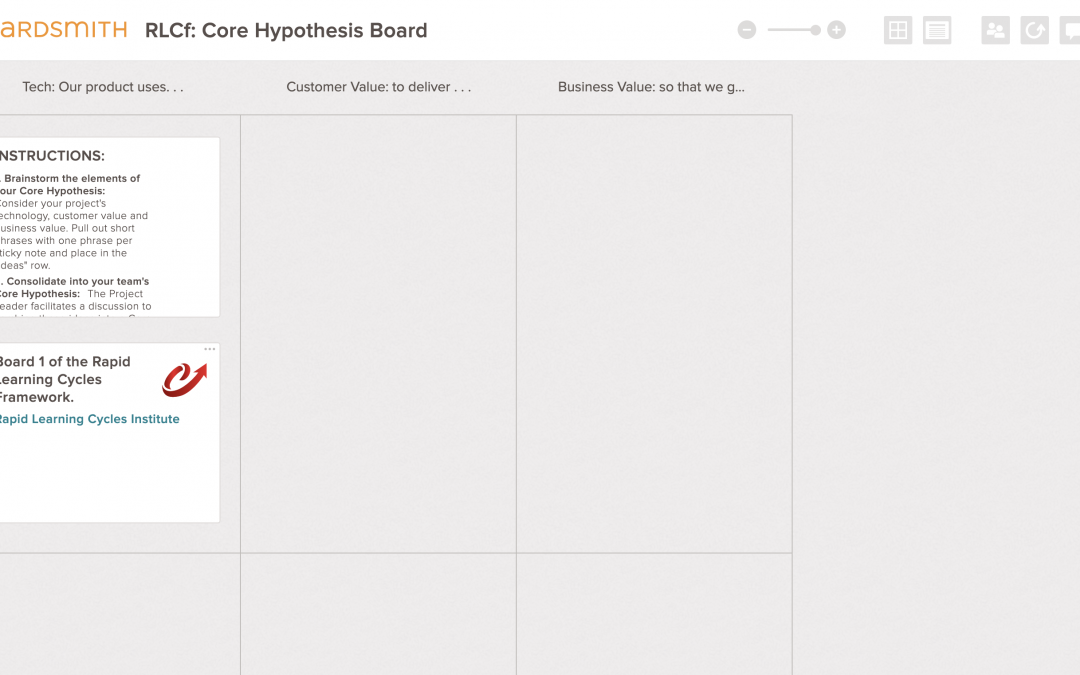Open the comments chat icon

pos(1070,30)
